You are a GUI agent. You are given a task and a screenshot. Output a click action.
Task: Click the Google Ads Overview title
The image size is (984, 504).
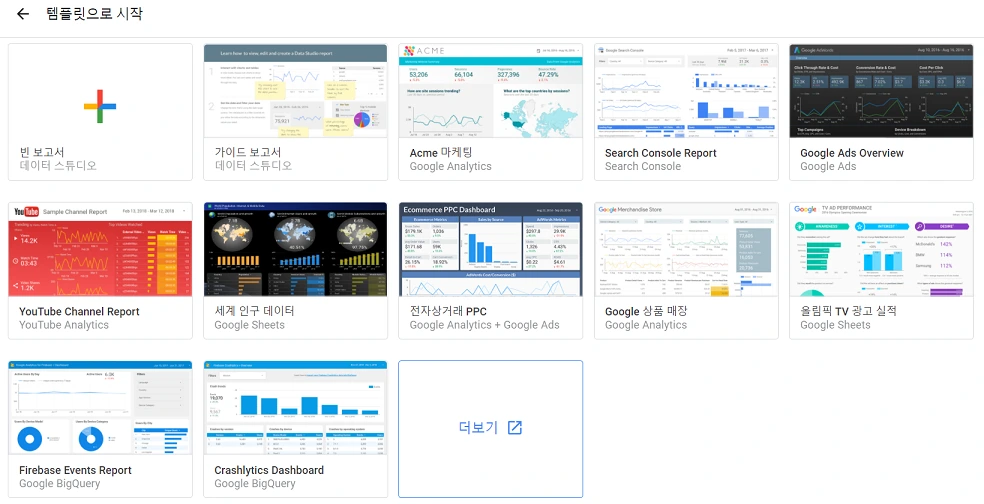pos(852,153)
